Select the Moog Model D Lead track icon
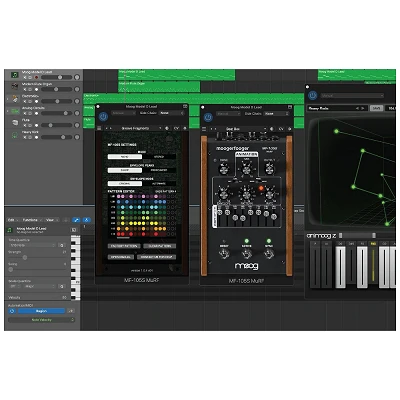 tap(15, 75)
